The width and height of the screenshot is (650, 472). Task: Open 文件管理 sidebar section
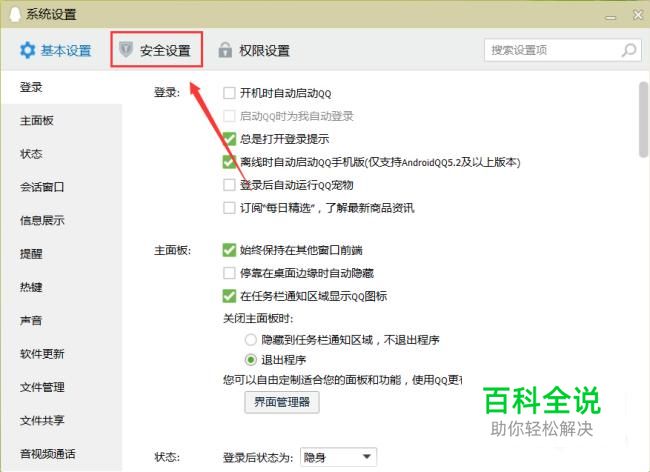pyautogui.click(x=61, y=387)
